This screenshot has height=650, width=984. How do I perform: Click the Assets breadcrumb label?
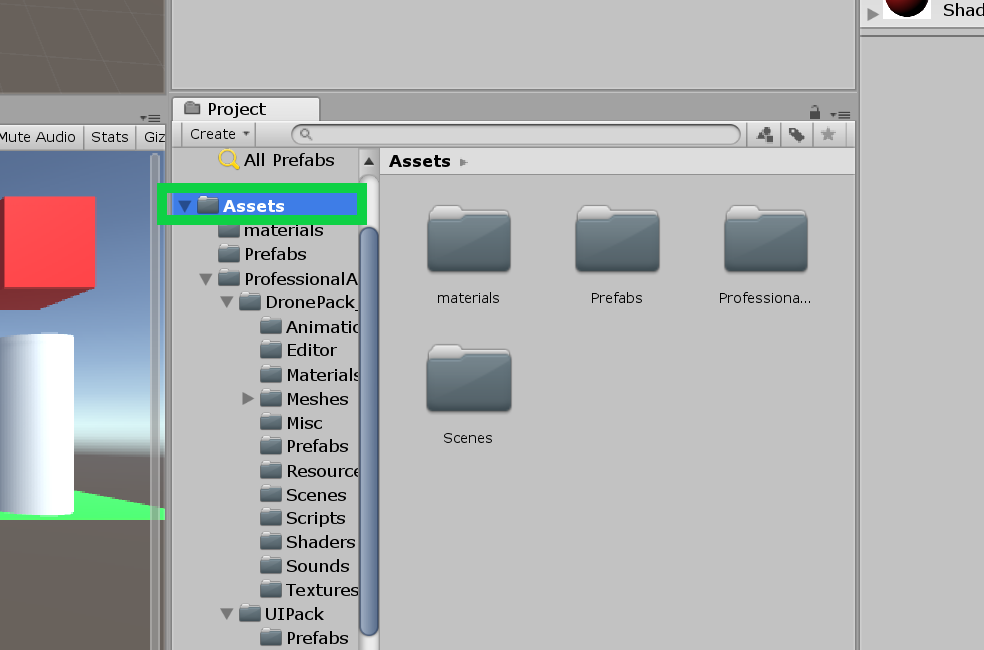point(419,161)
